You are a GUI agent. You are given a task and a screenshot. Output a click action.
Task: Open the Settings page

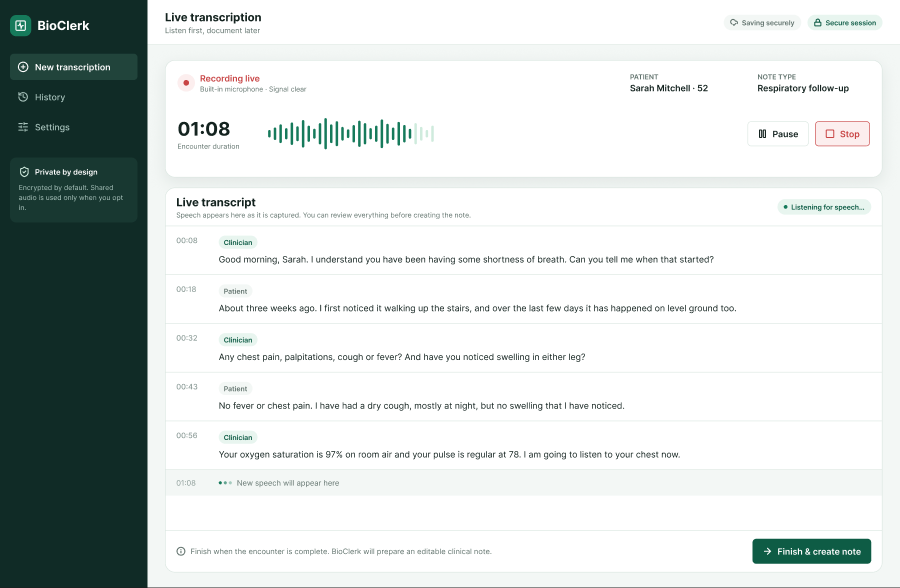(73, 127)
